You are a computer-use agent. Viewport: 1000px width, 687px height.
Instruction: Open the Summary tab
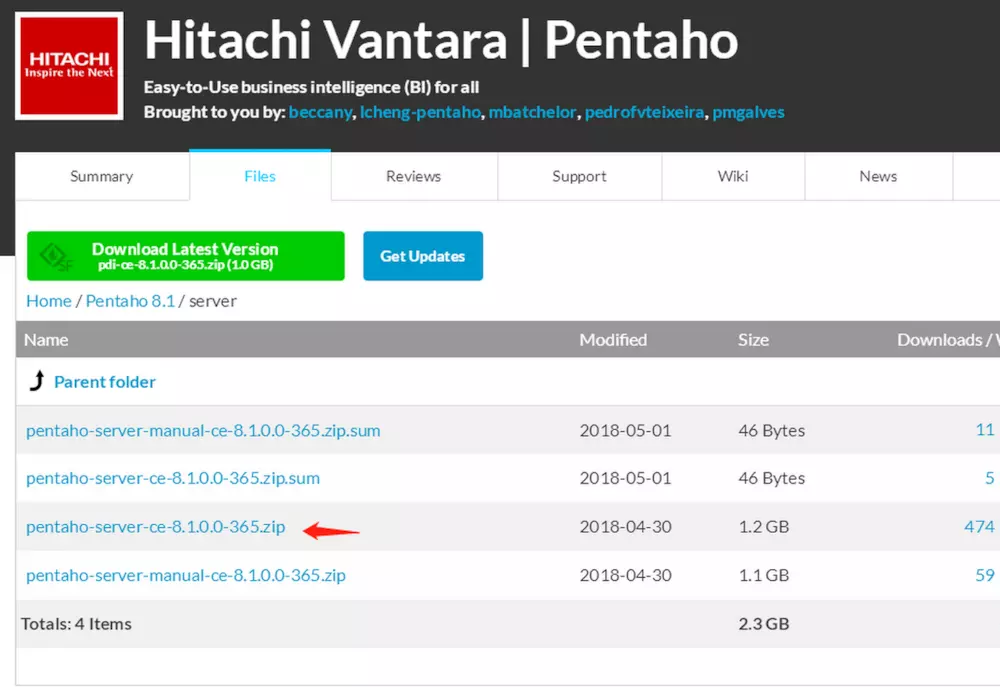[x=102, y=176]
